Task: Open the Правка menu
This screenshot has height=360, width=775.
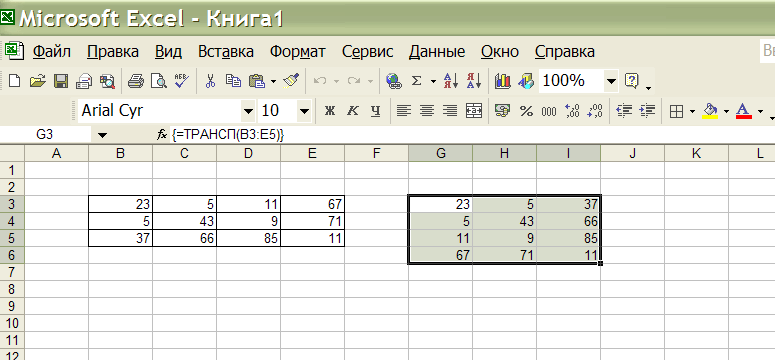Action: coord(113,51)
